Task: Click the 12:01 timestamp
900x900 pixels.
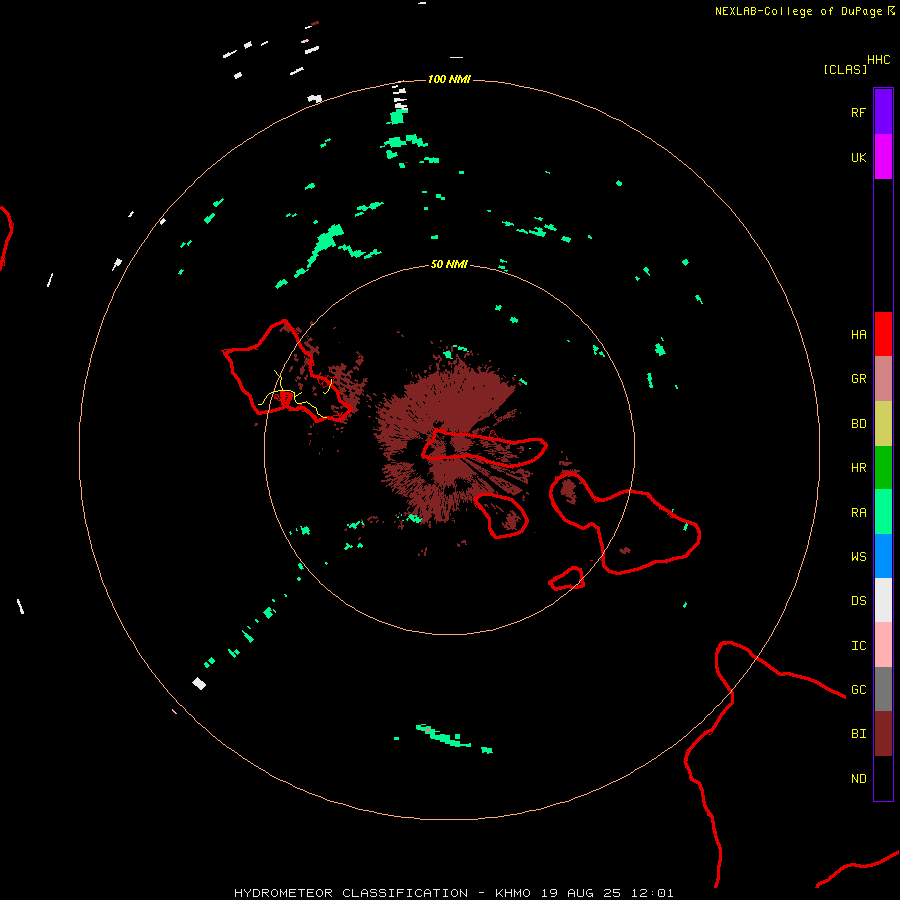Action: (x=654, y=893)
